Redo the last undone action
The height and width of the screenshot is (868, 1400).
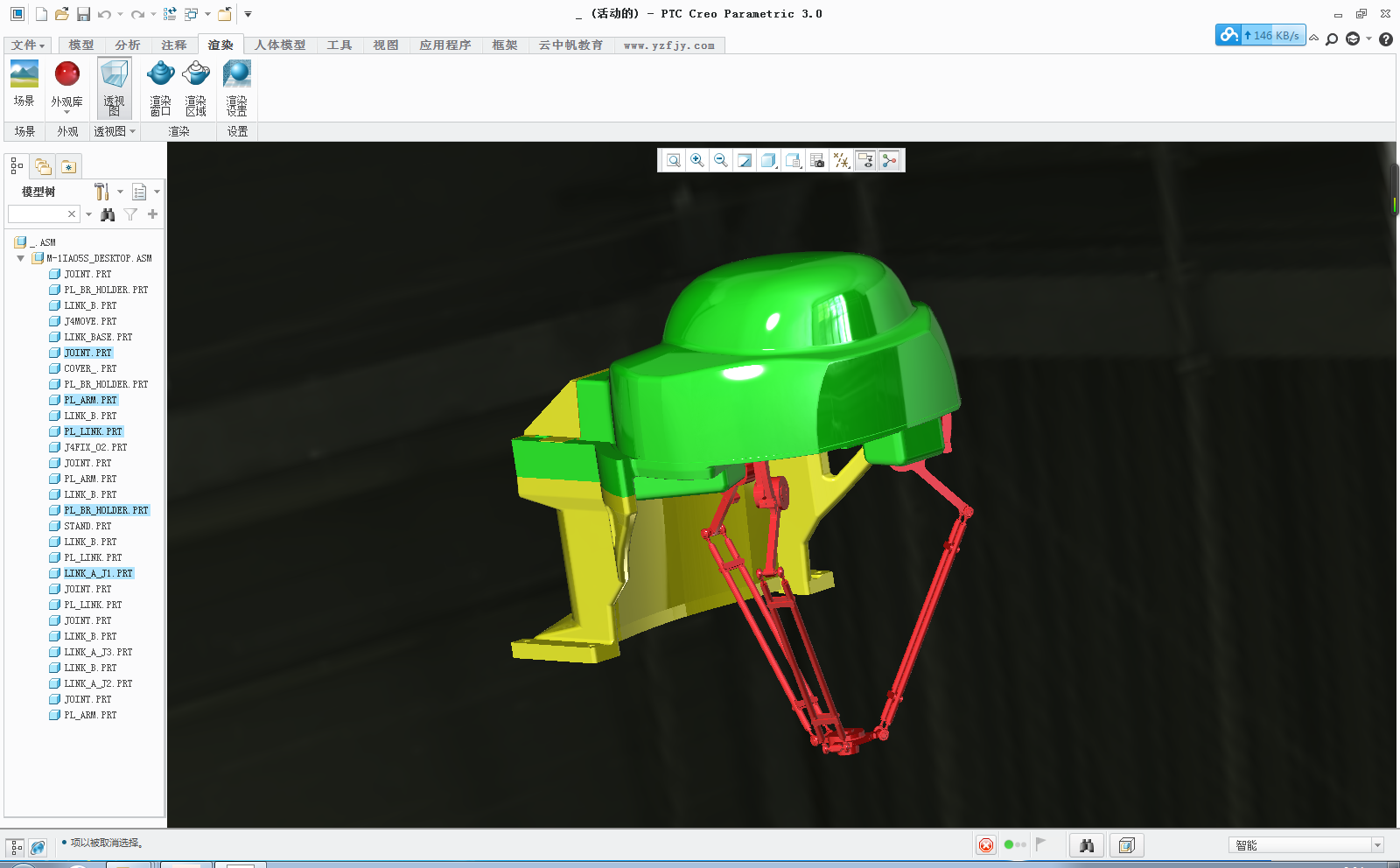click(137, 14)
